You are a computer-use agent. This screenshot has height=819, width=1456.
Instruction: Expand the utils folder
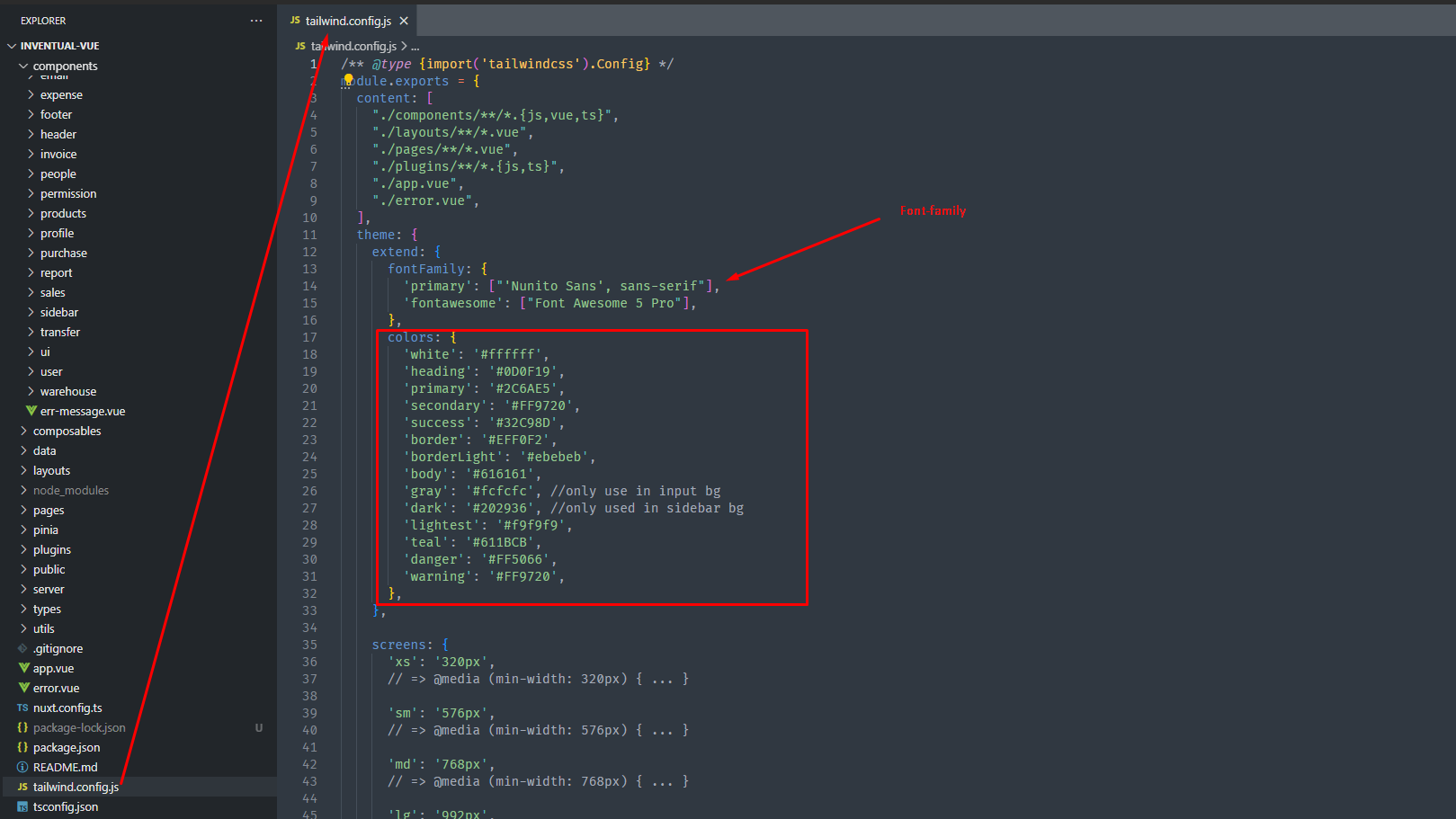pyautogui.click(x=44, y=628)
